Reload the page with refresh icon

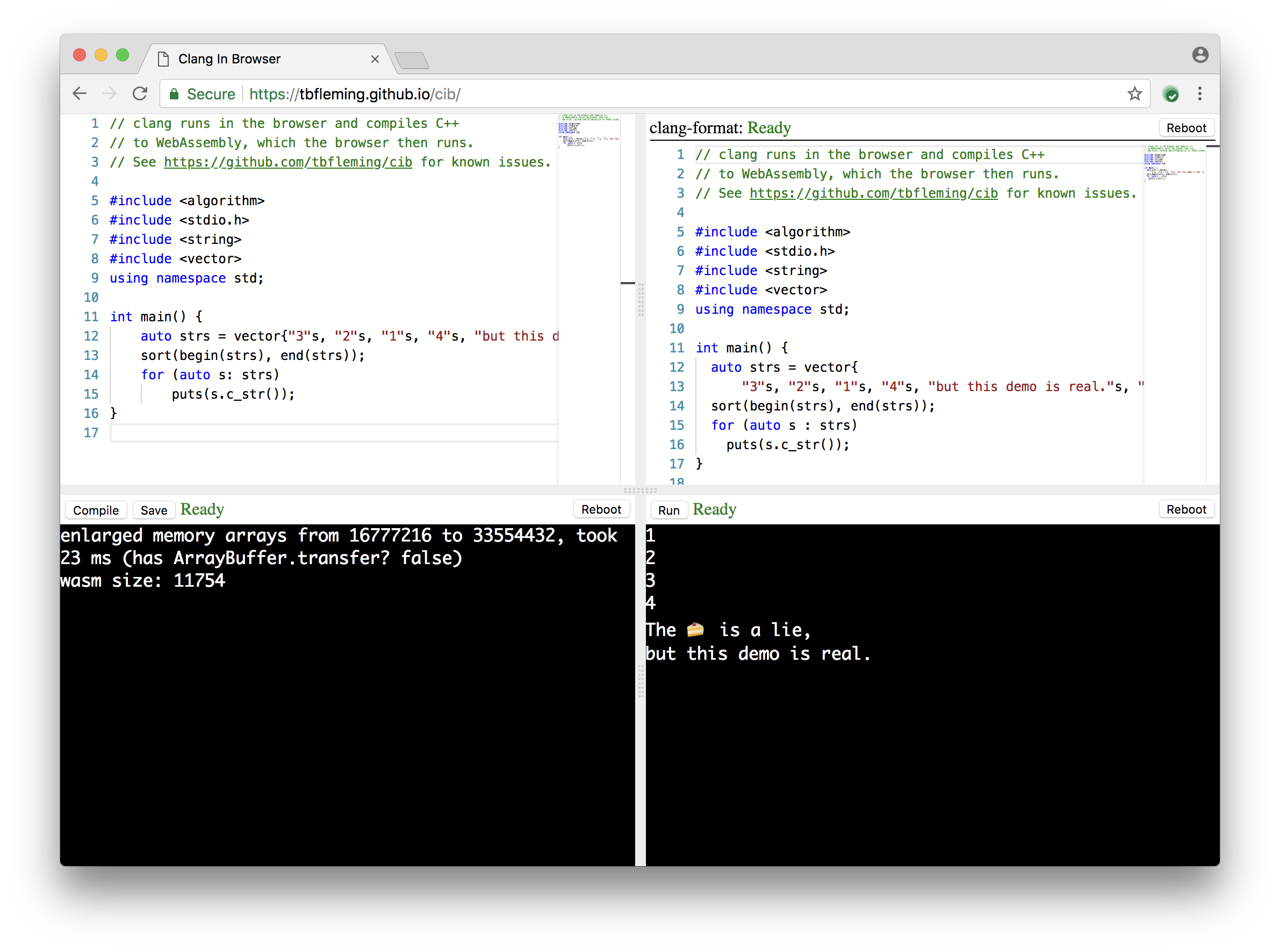(x=140, y=93)
